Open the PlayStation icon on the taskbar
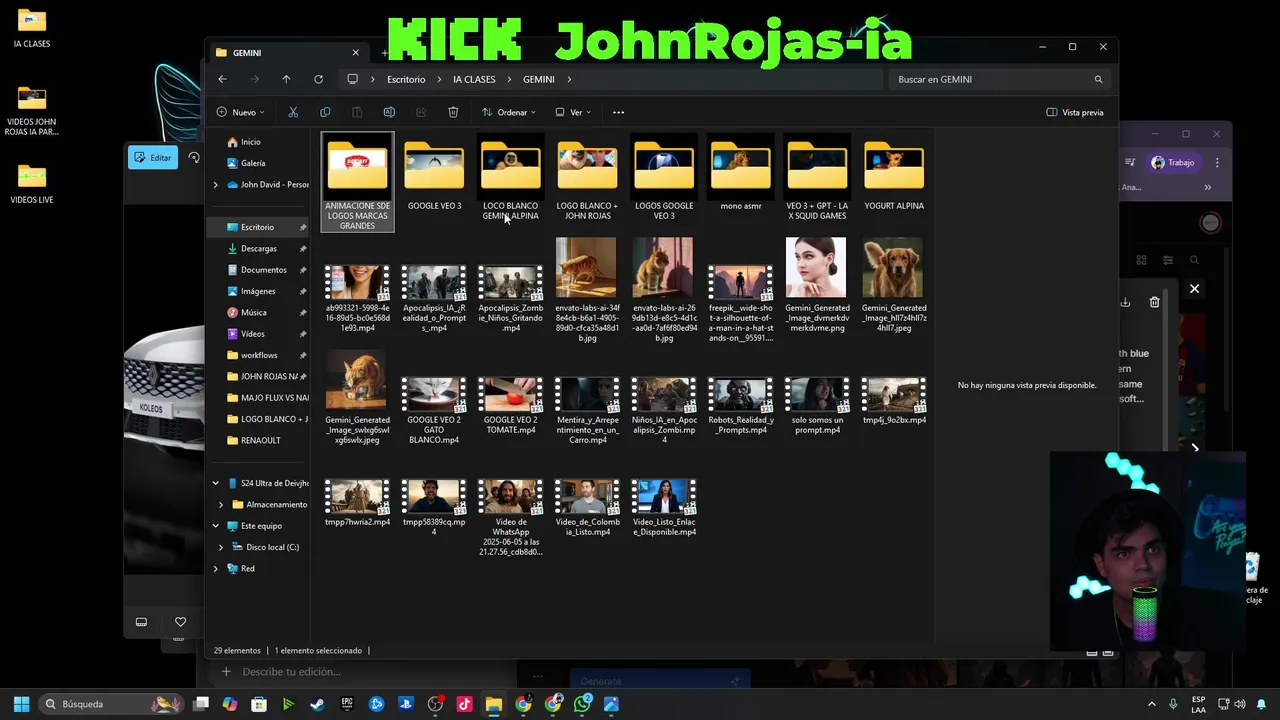Image resolution: width=1280 pixels, height=720 pixels. (405, 704)
